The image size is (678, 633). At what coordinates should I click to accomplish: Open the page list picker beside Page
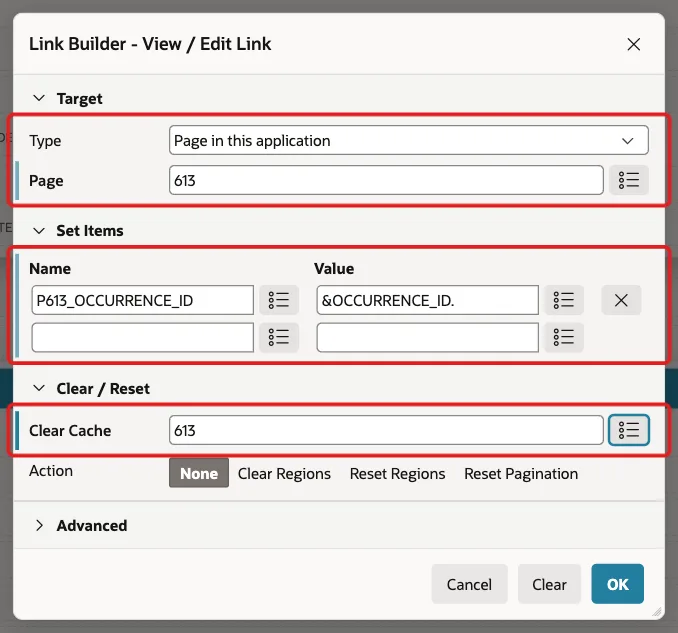pyautogui.click(x=628, y=180)
